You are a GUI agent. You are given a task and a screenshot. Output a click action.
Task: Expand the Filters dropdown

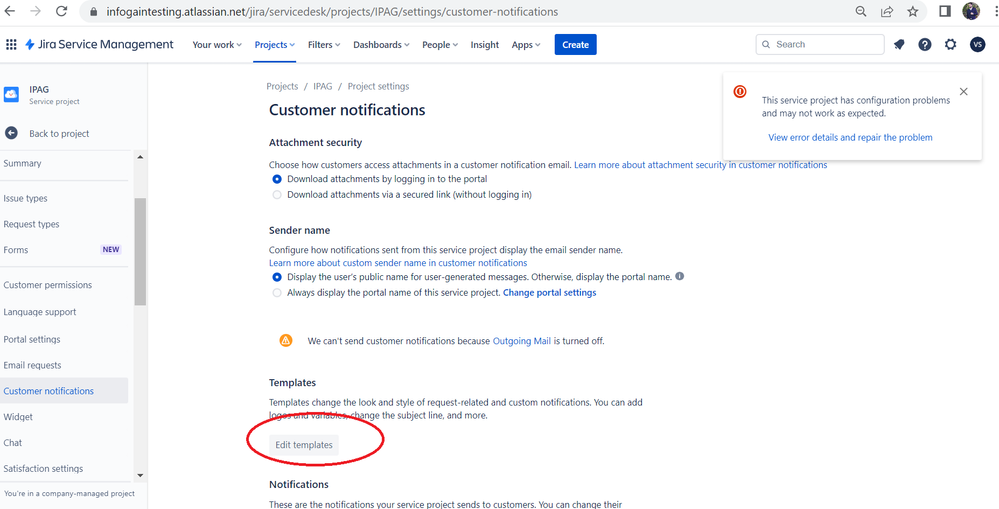(x=324, y=45)
